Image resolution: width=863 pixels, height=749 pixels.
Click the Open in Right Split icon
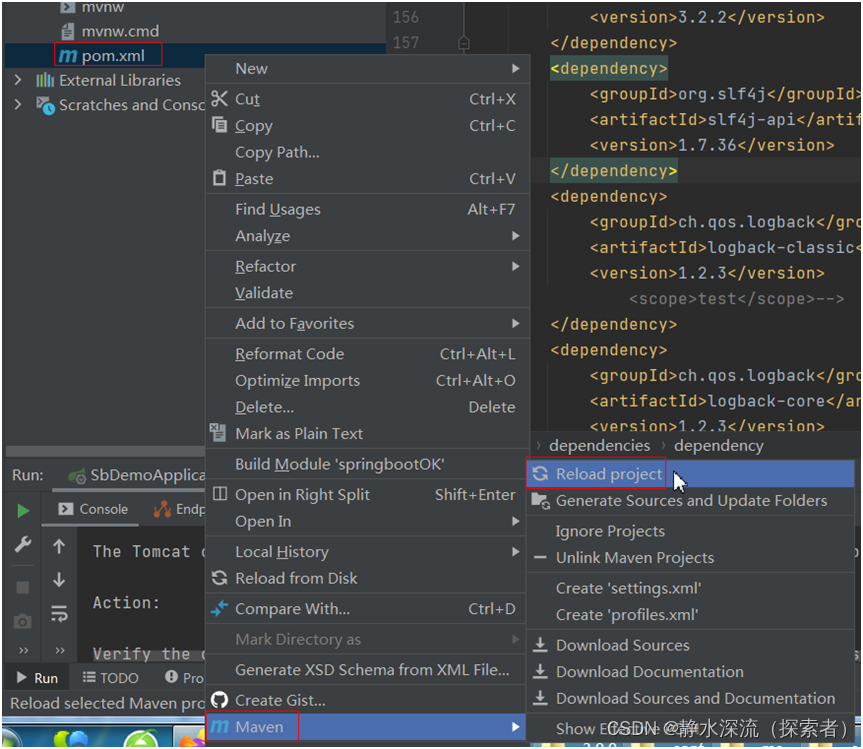(220, 494)
